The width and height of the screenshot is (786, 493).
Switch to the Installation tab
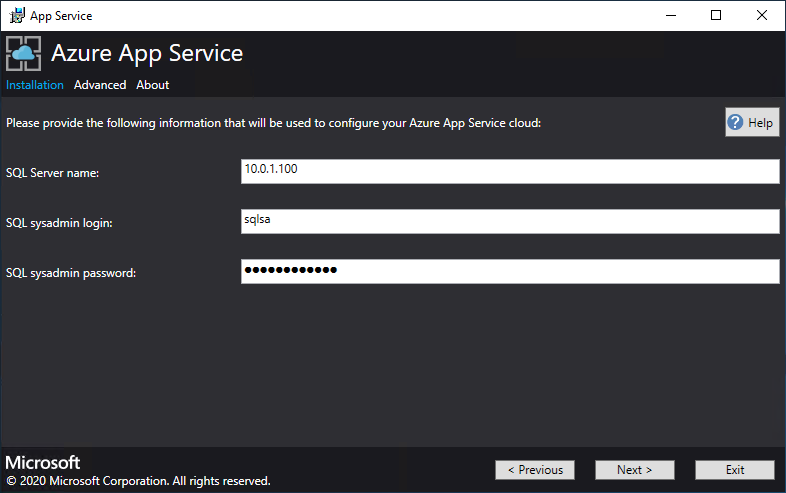coord(35,85)
